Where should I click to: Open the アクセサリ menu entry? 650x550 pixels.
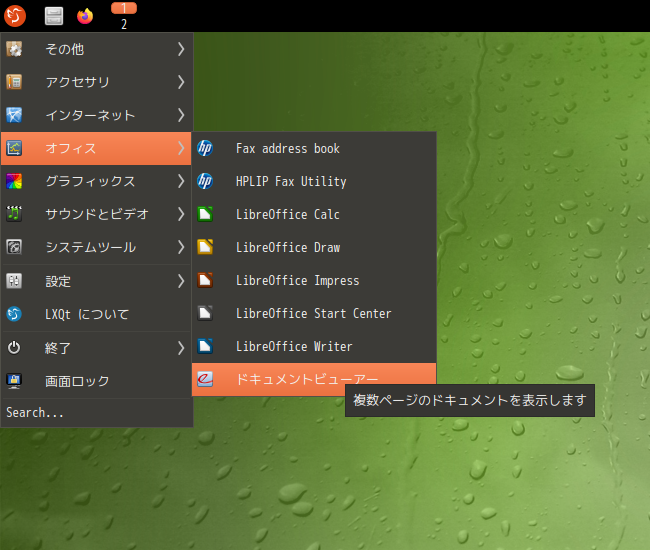(96, 82)
